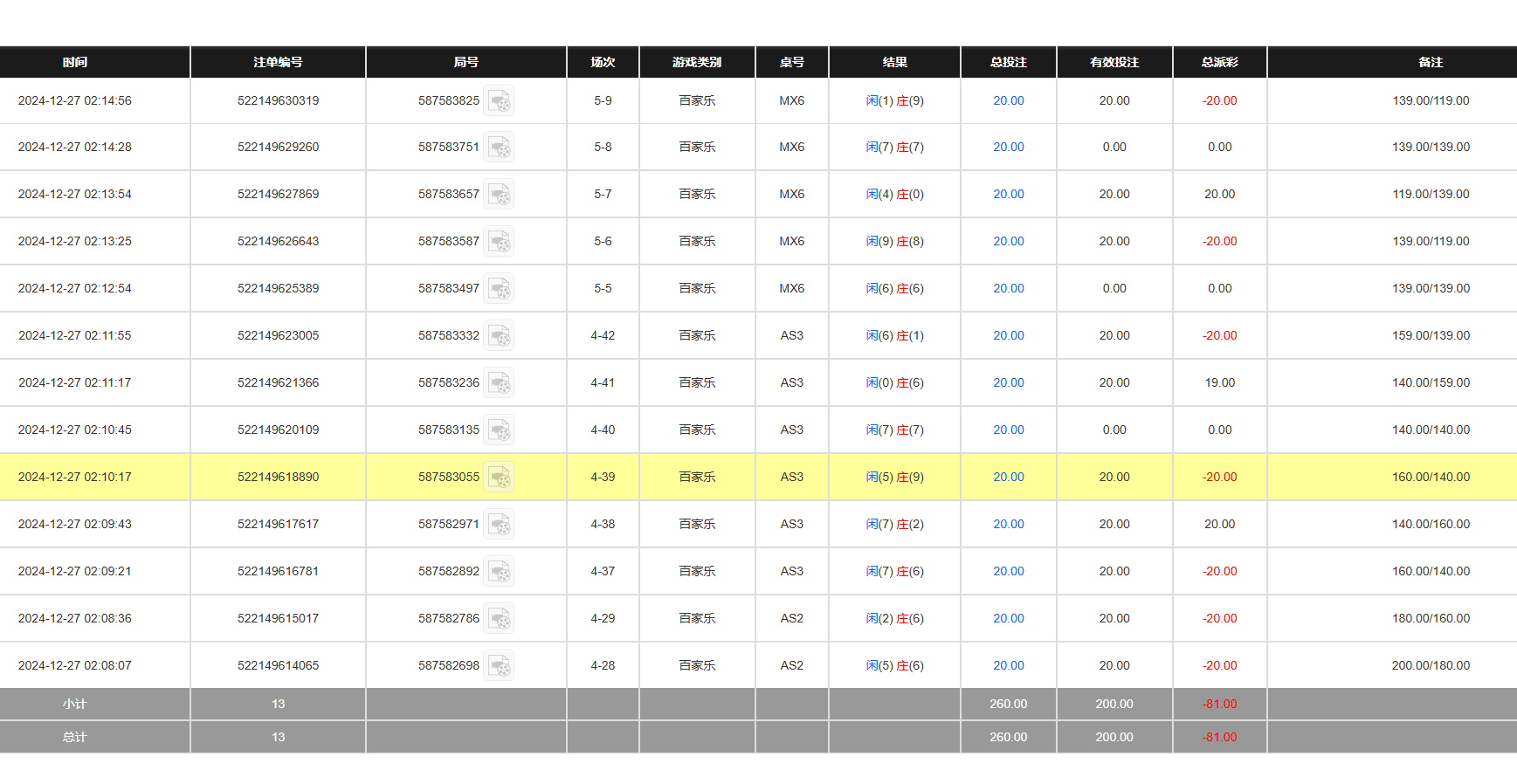Select order number 522149623005 cell
Image resolution: width=1517 pixels, height=784 pixels.
pyautogui.click(x=278, y=335)
